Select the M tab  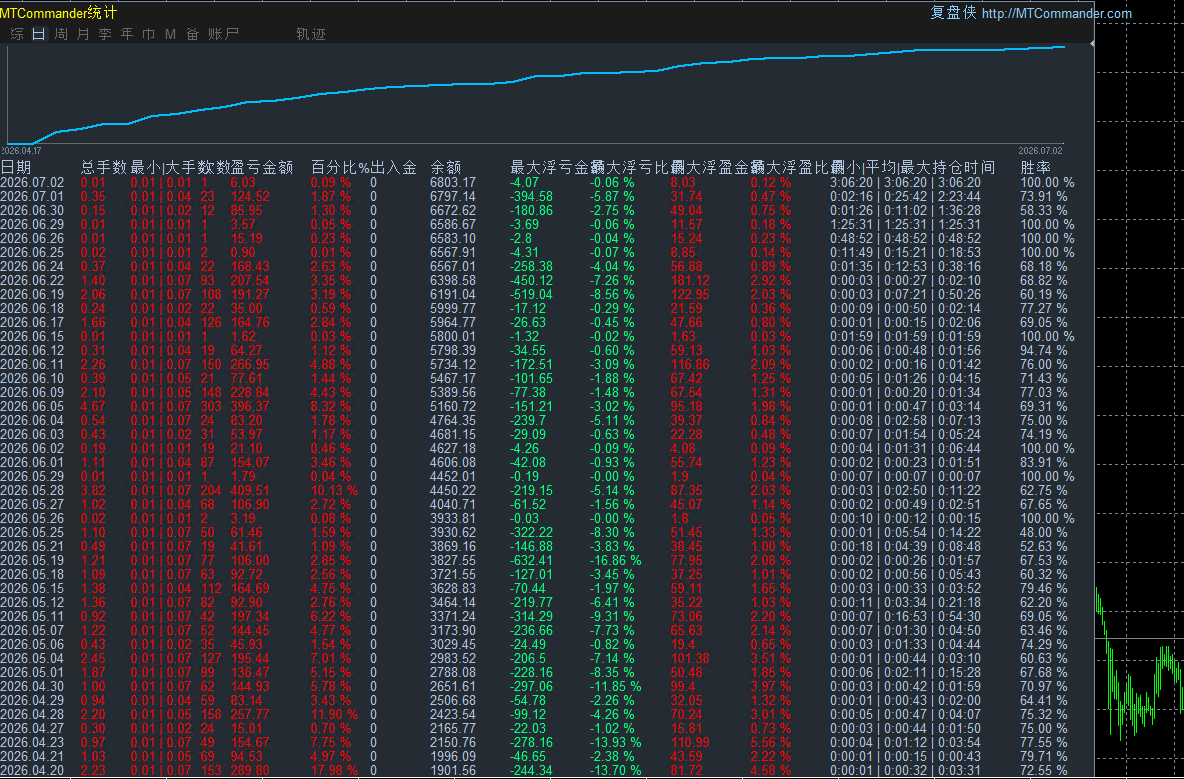click(170, 34)
